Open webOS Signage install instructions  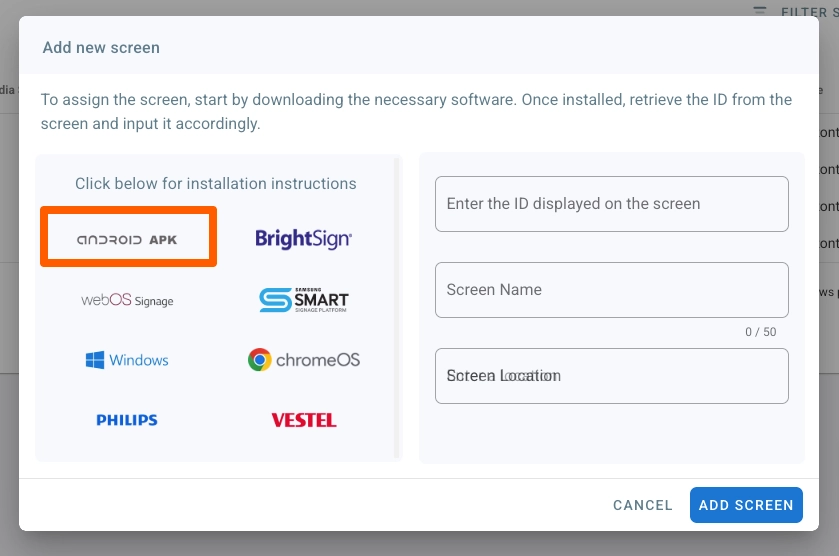[x=127, y=300]
